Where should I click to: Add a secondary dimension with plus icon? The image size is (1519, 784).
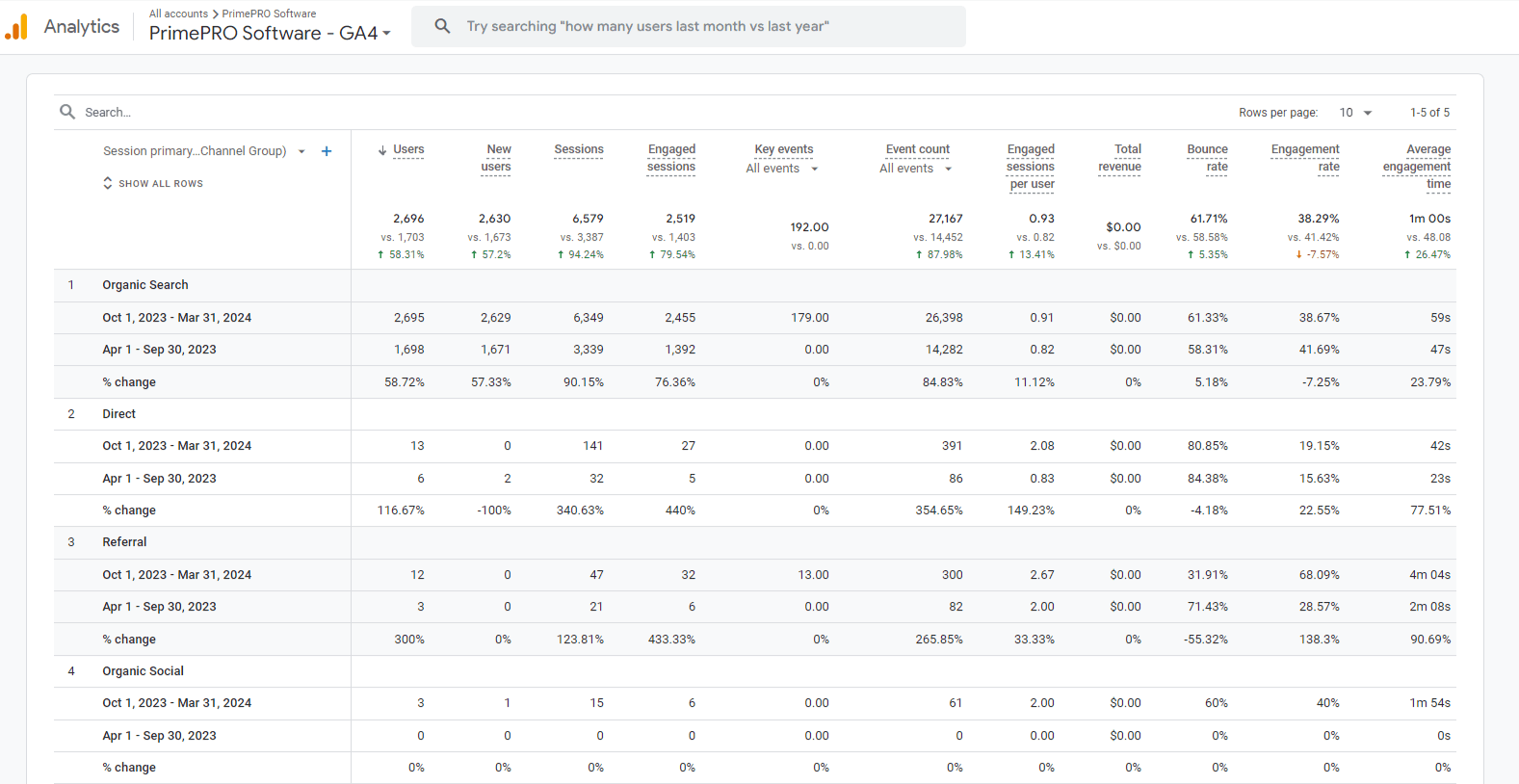pyautogui.click(x=327, y=151)
